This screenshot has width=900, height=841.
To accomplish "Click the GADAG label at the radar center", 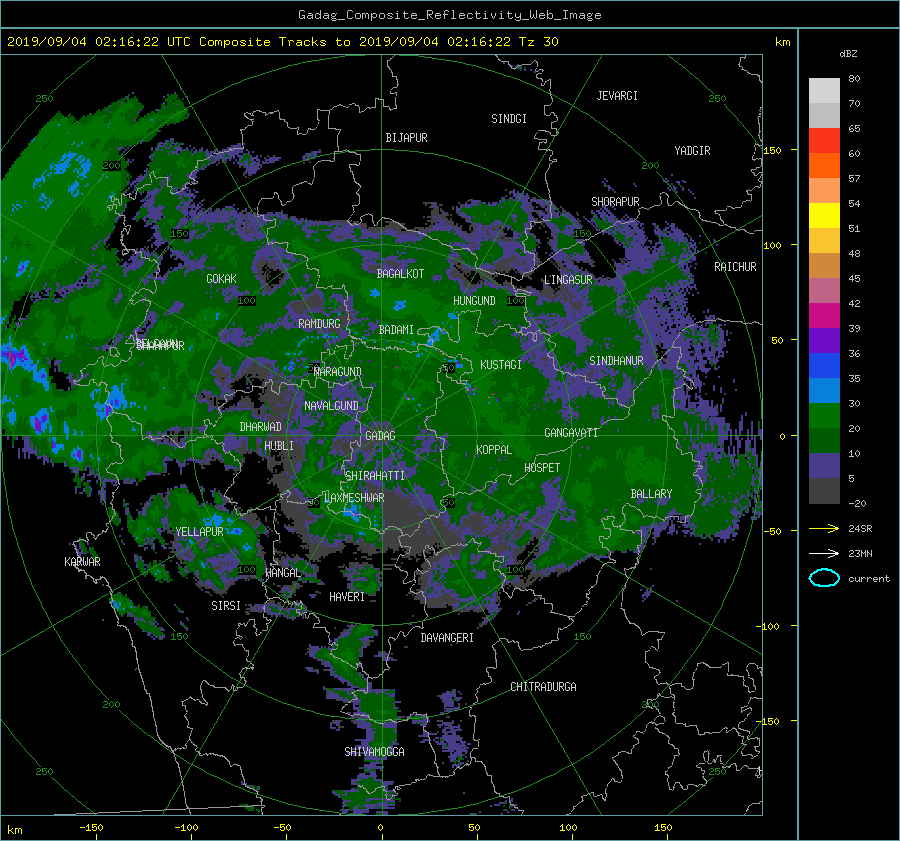I will (x=380, y=436).
